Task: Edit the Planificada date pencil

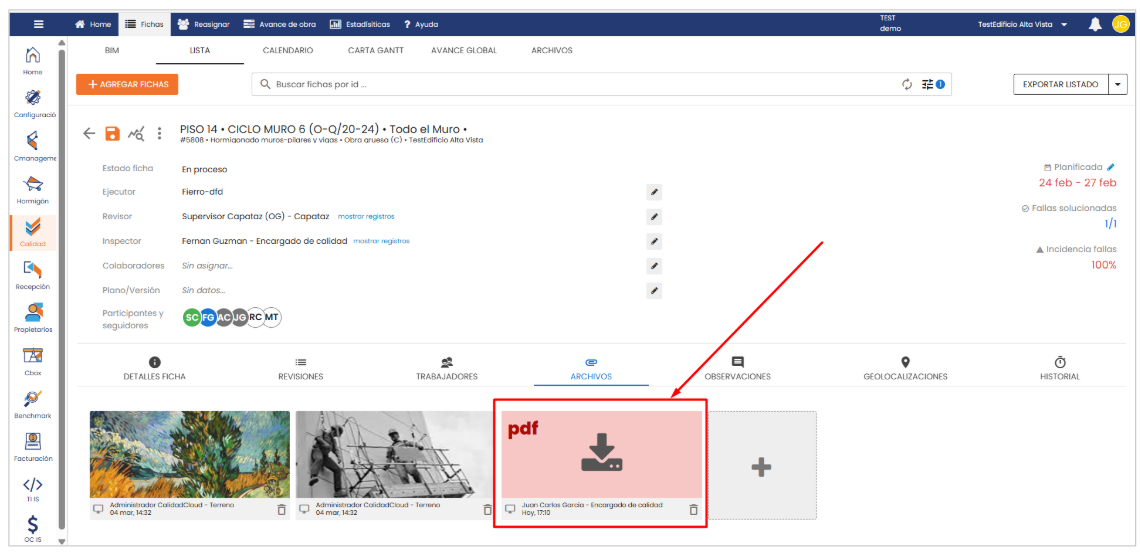Action: [1111, 167]
